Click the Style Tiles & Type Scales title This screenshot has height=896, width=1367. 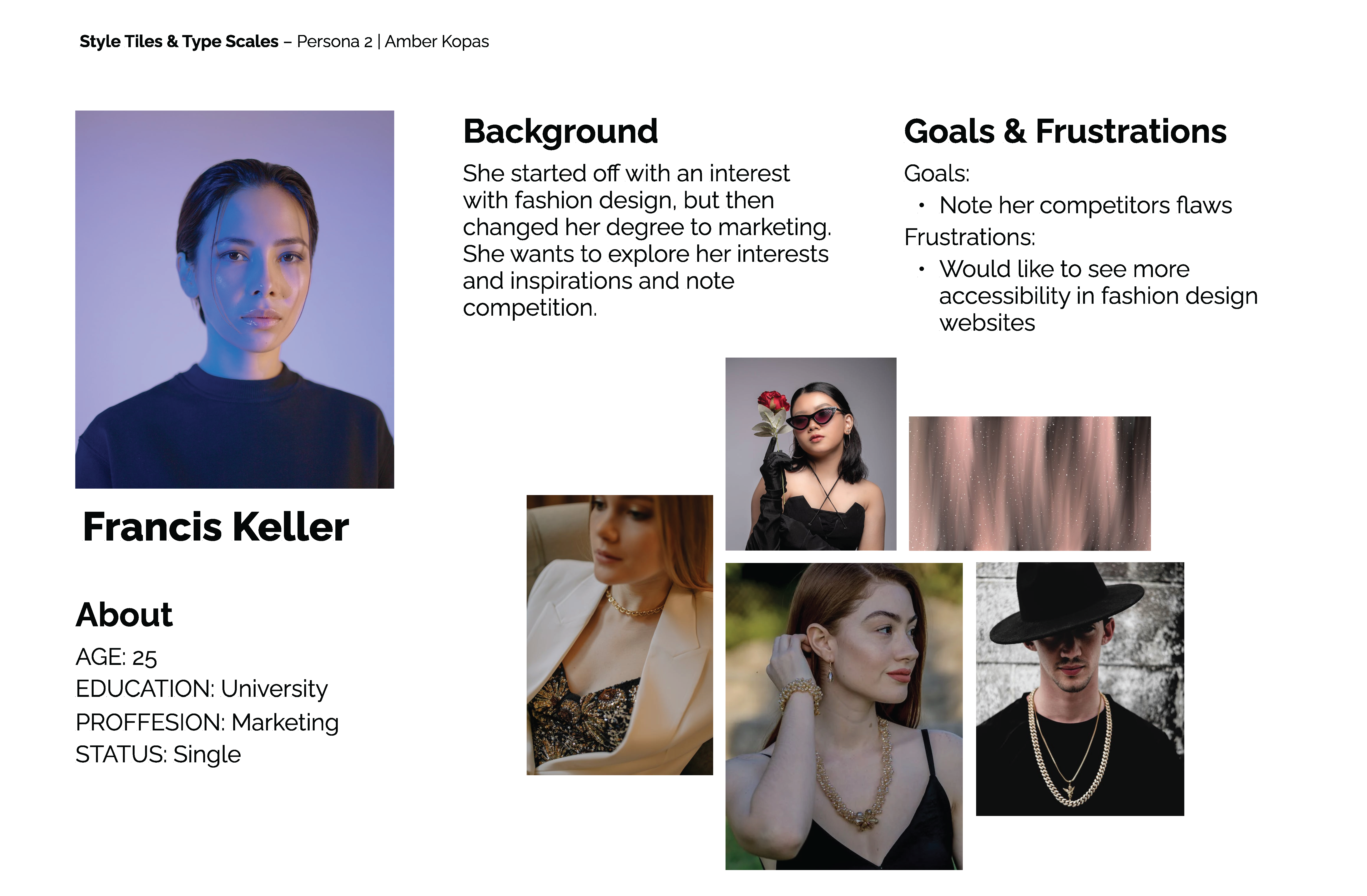coord(179,41)
